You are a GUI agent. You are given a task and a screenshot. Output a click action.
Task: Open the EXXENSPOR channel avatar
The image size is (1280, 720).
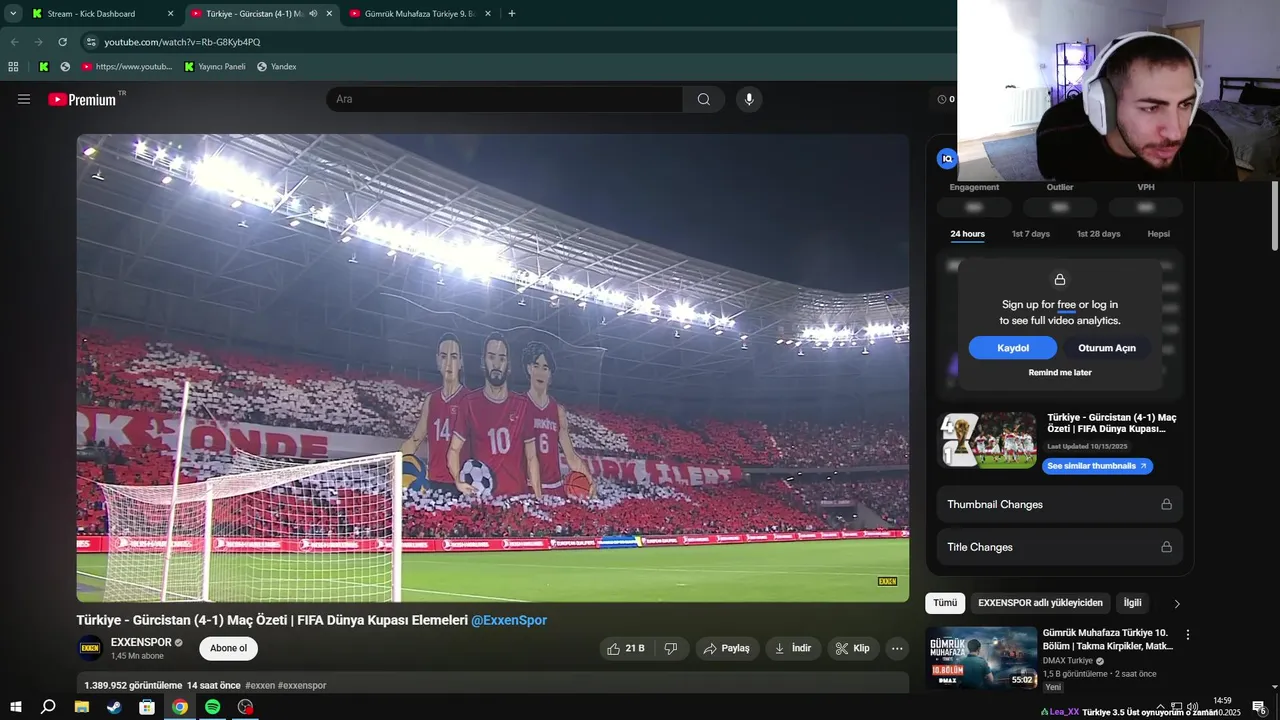(90, 648)
